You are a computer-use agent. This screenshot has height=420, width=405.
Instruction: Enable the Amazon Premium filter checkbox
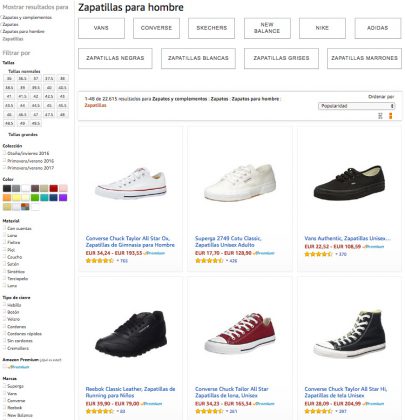5,366
